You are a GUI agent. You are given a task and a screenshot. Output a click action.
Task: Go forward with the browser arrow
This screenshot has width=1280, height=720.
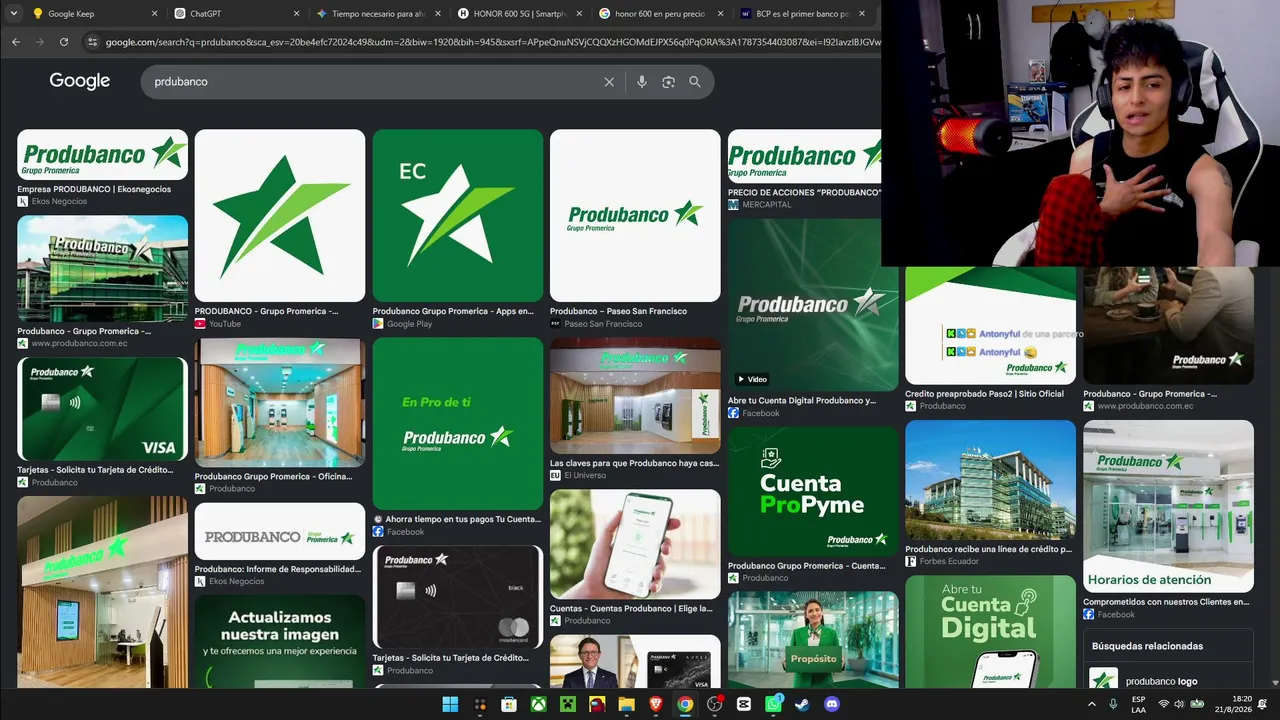tap(40, 42)
